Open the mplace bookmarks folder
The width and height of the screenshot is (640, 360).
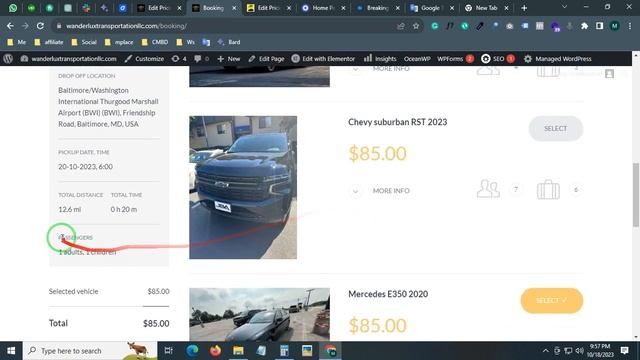(119, 42)
